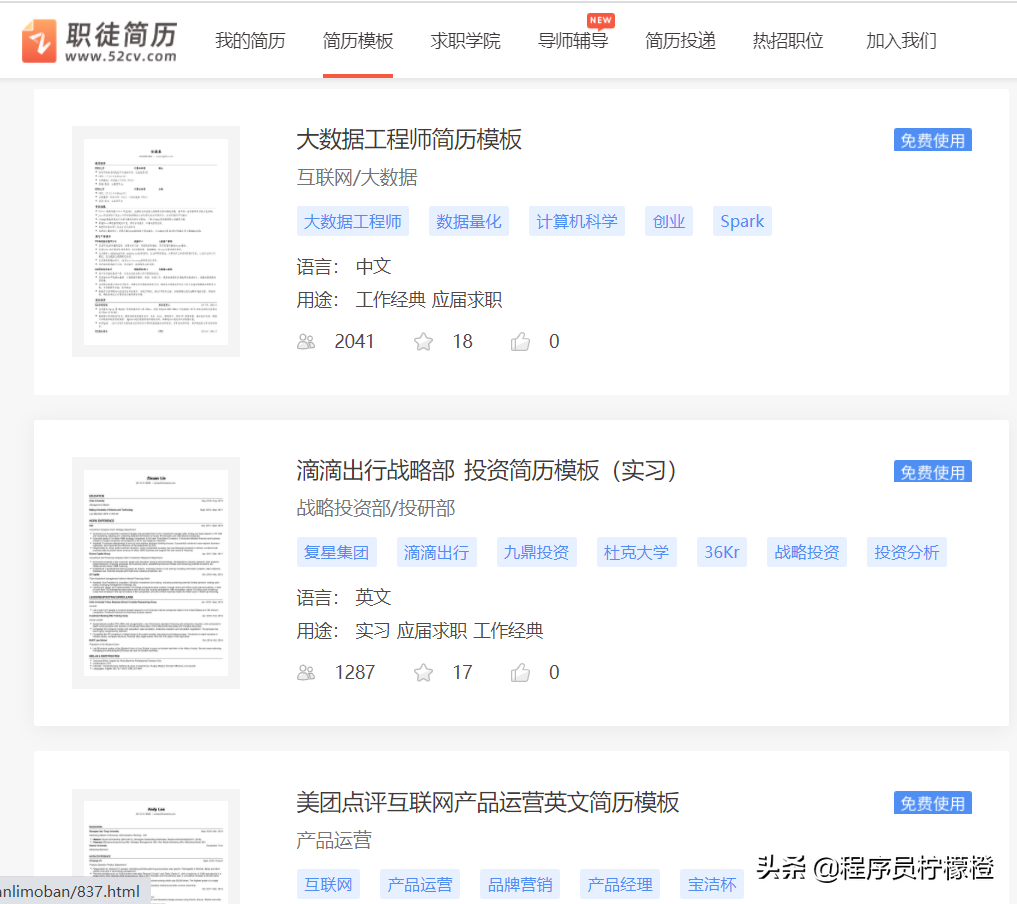Click the users icon showing 1287 views

tap(307, 672)
